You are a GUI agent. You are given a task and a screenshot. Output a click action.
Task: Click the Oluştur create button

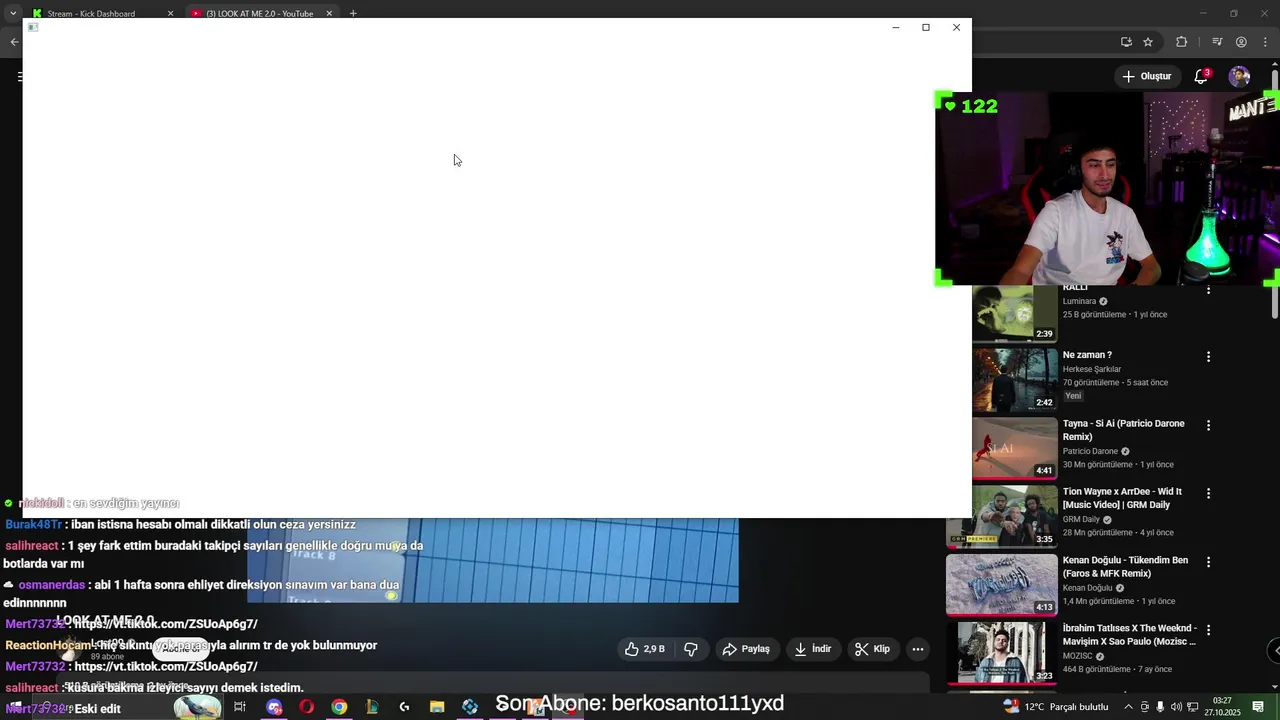pos(1146,76)
